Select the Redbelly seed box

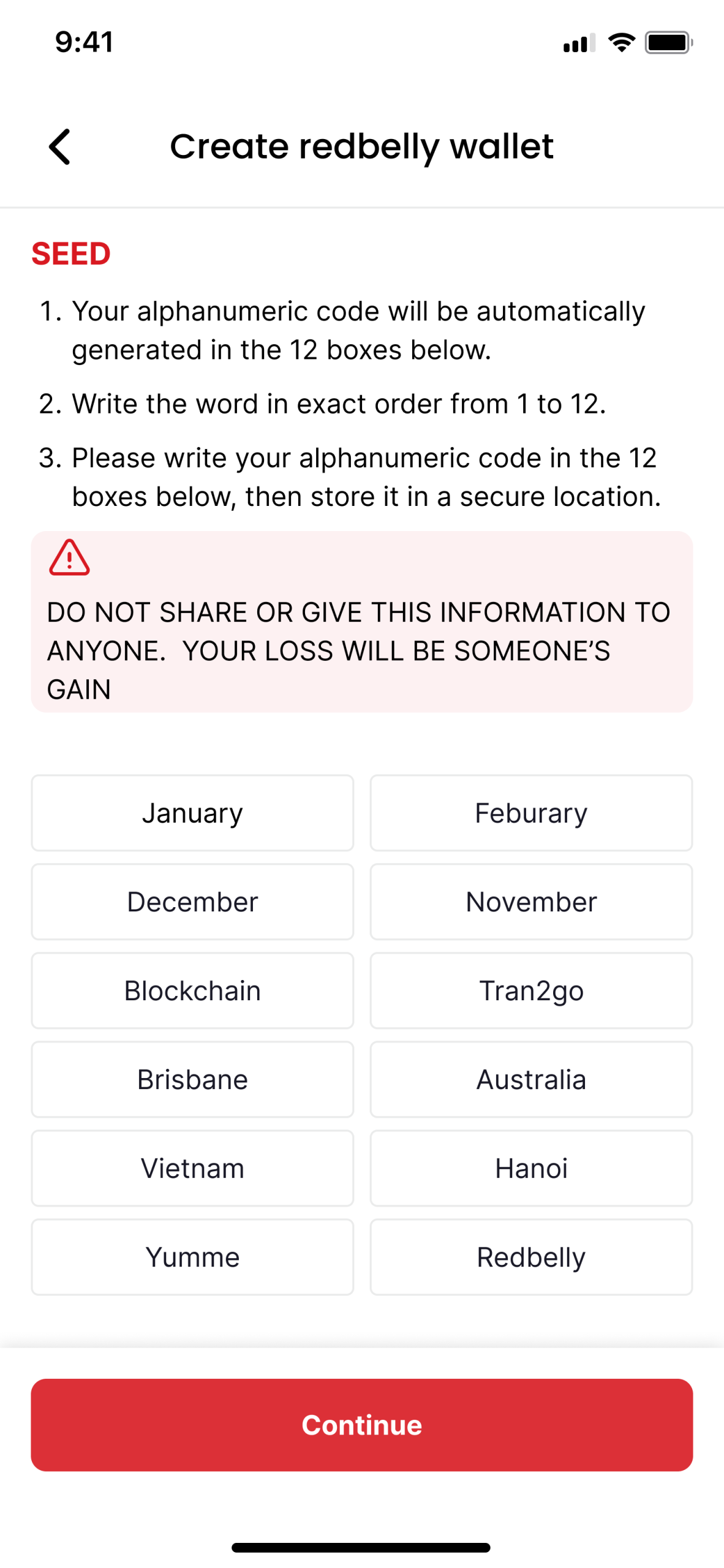pos(531,1257)
